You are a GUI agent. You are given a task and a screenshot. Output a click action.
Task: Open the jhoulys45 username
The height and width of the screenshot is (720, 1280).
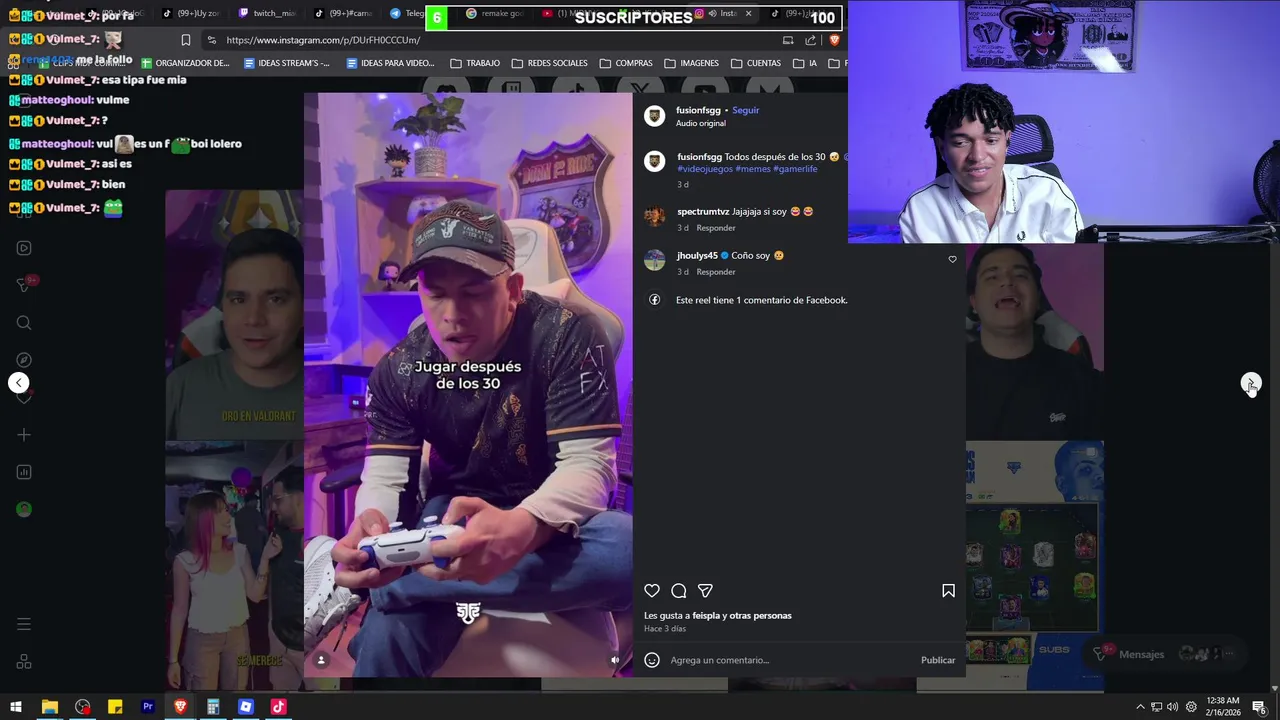click(697, 255)
